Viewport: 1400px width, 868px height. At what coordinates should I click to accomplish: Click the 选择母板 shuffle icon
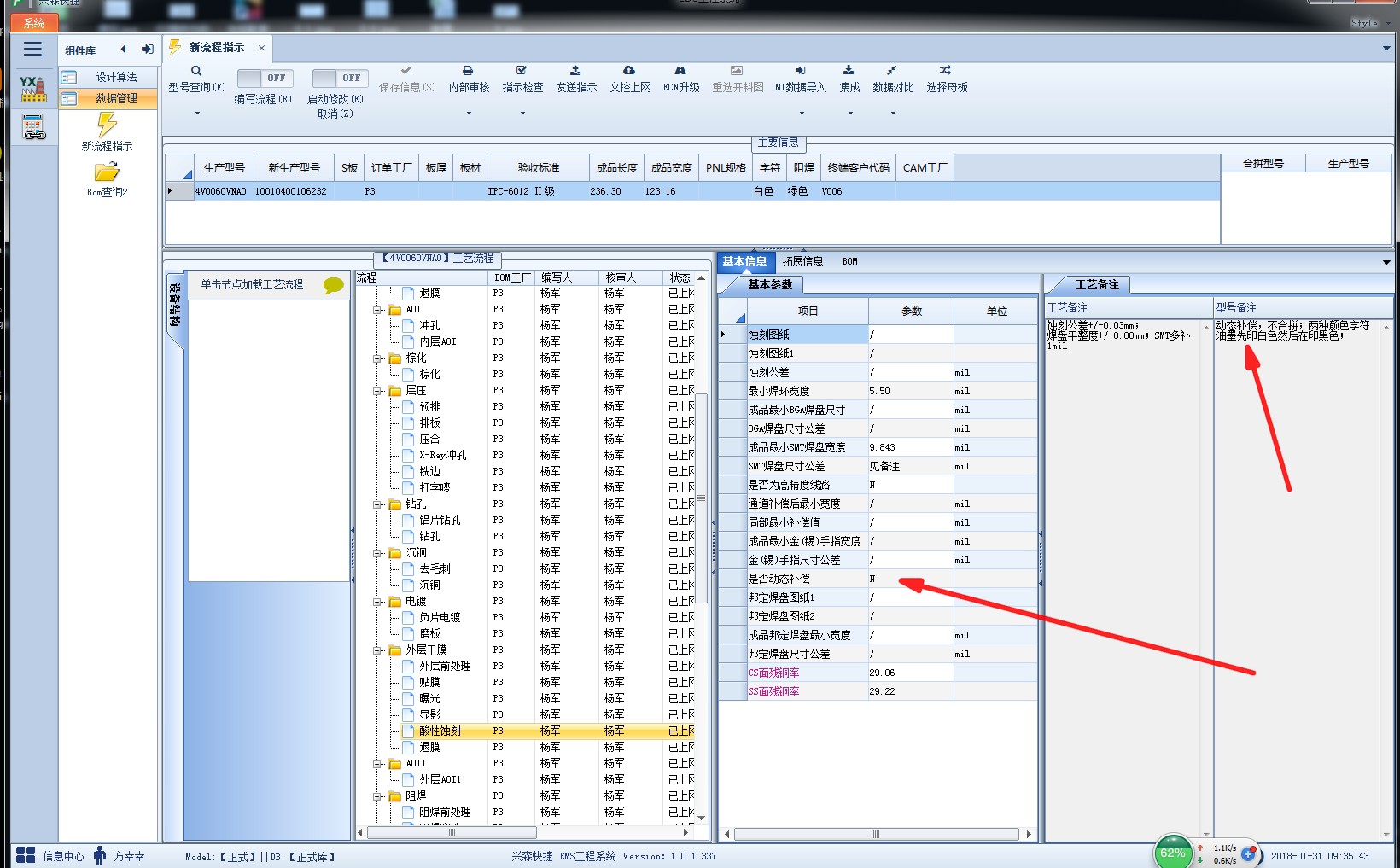(x=946, y=70)
